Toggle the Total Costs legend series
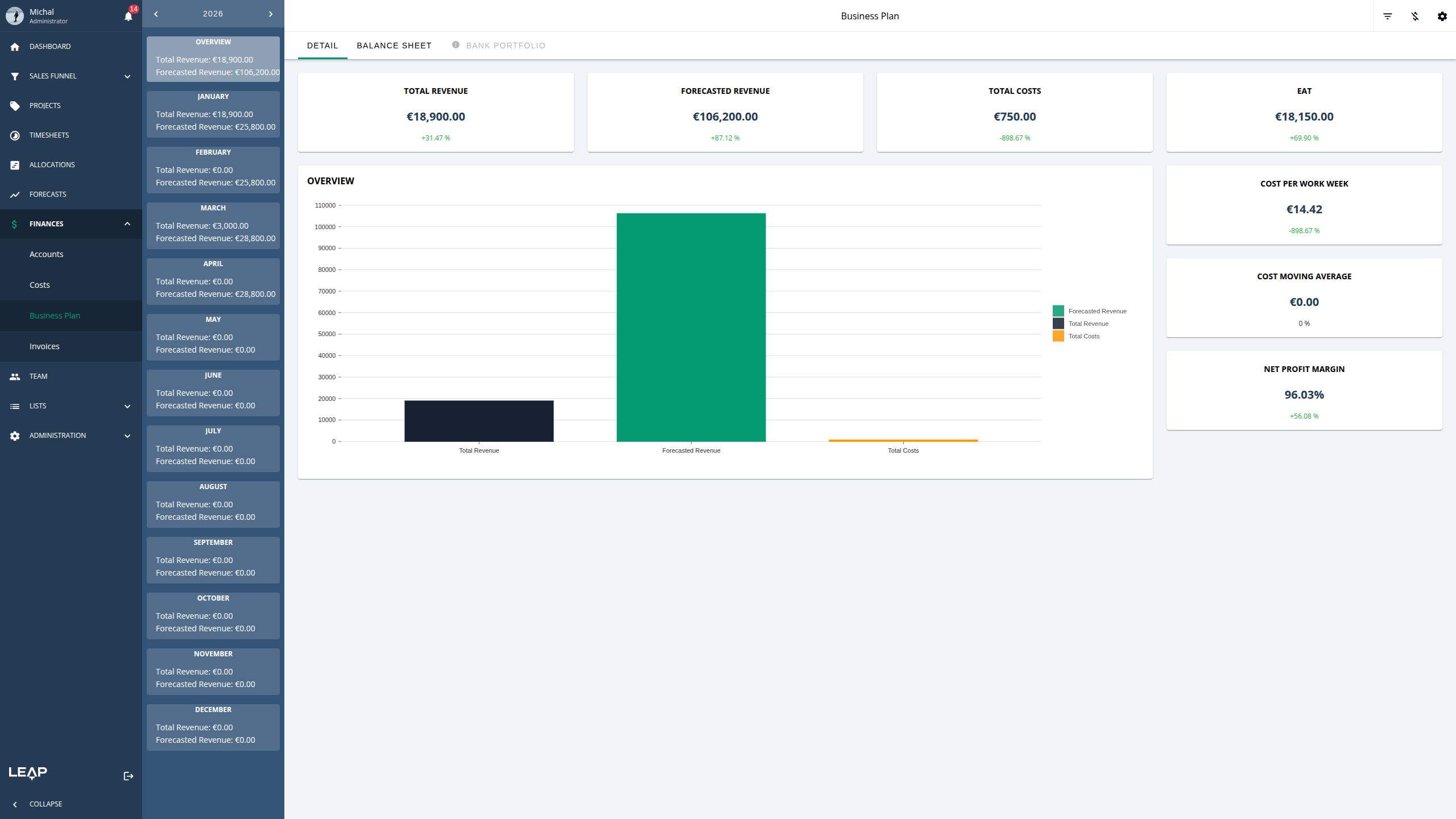Screen dimensions: 1456x819 1083,336
